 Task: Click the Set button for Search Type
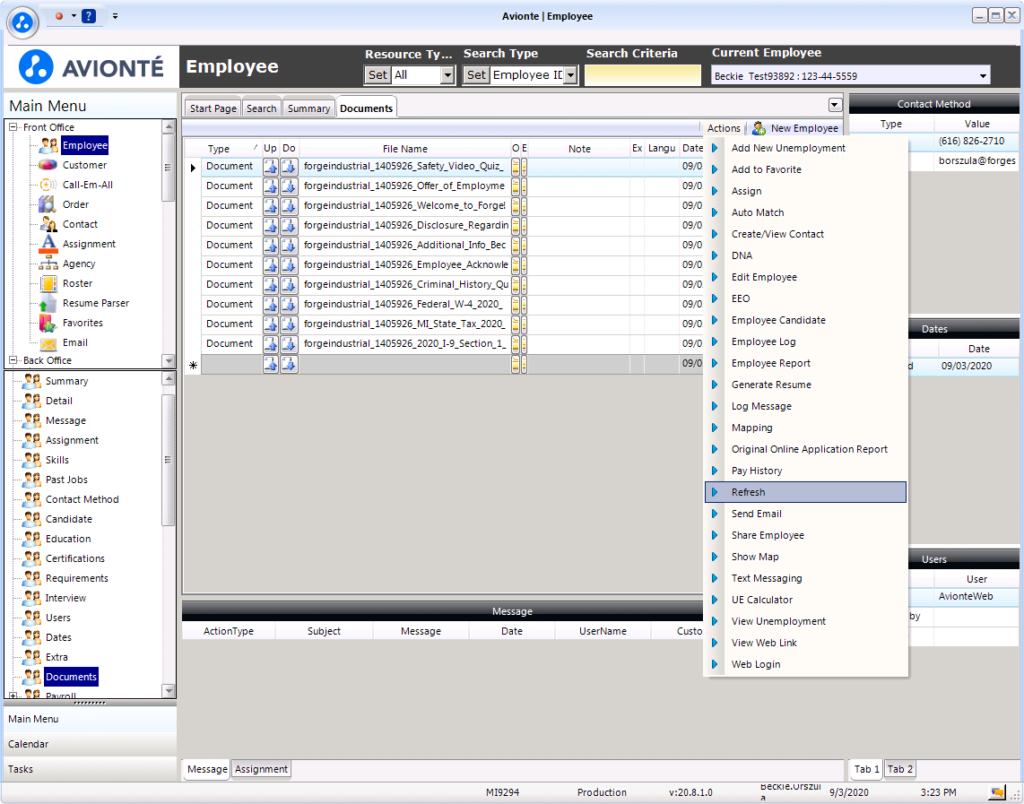476,75
